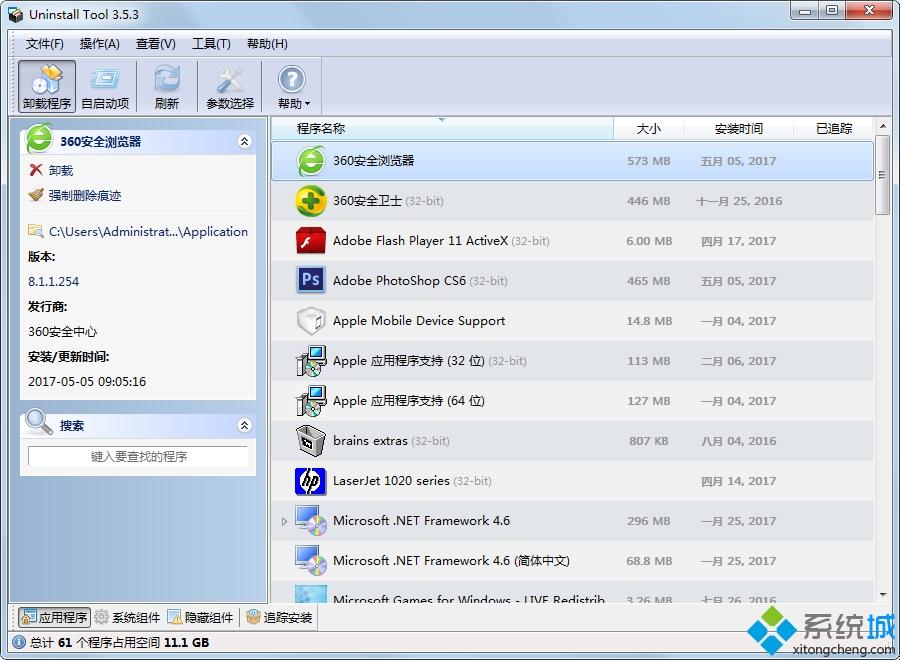Image resolution: width=900 pixels, height=660 pixels.
Task: Open the 操作(A) menu
Action: tap(99, 44)
